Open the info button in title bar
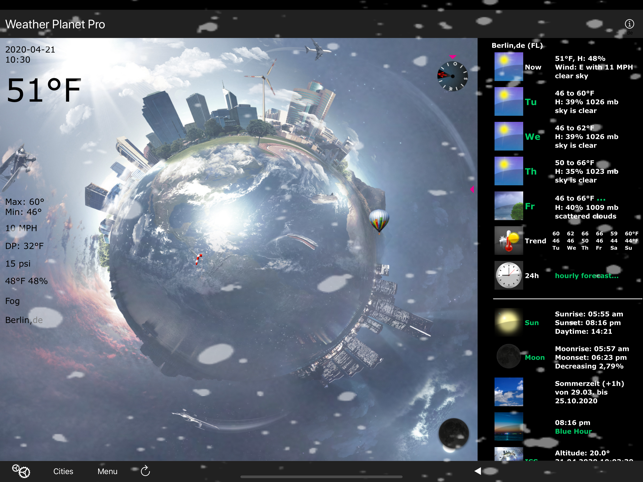 click(x=629, y=24)
